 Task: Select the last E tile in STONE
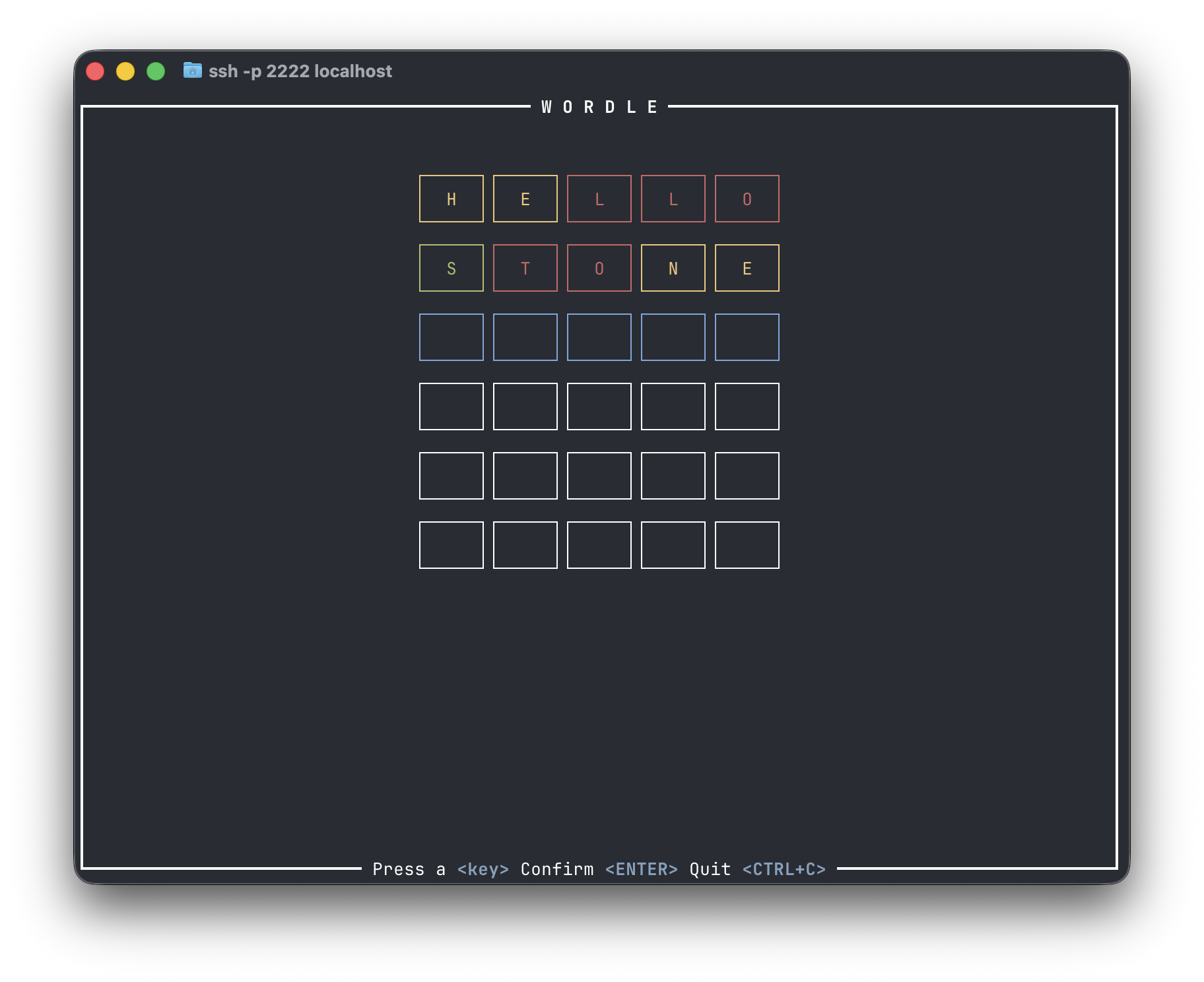pyautogui.click(x=747, y=268)
